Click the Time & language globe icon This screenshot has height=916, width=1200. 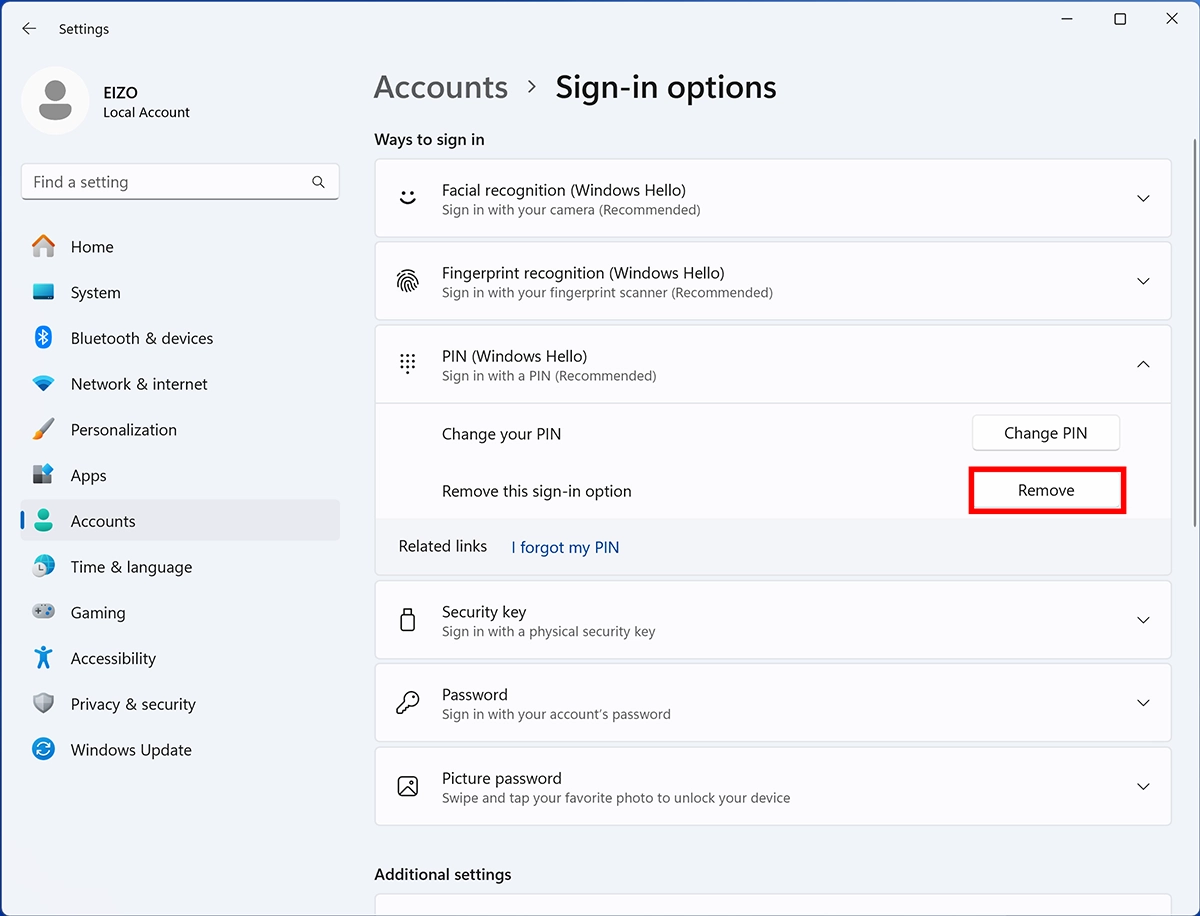click(x=43, y=567)
